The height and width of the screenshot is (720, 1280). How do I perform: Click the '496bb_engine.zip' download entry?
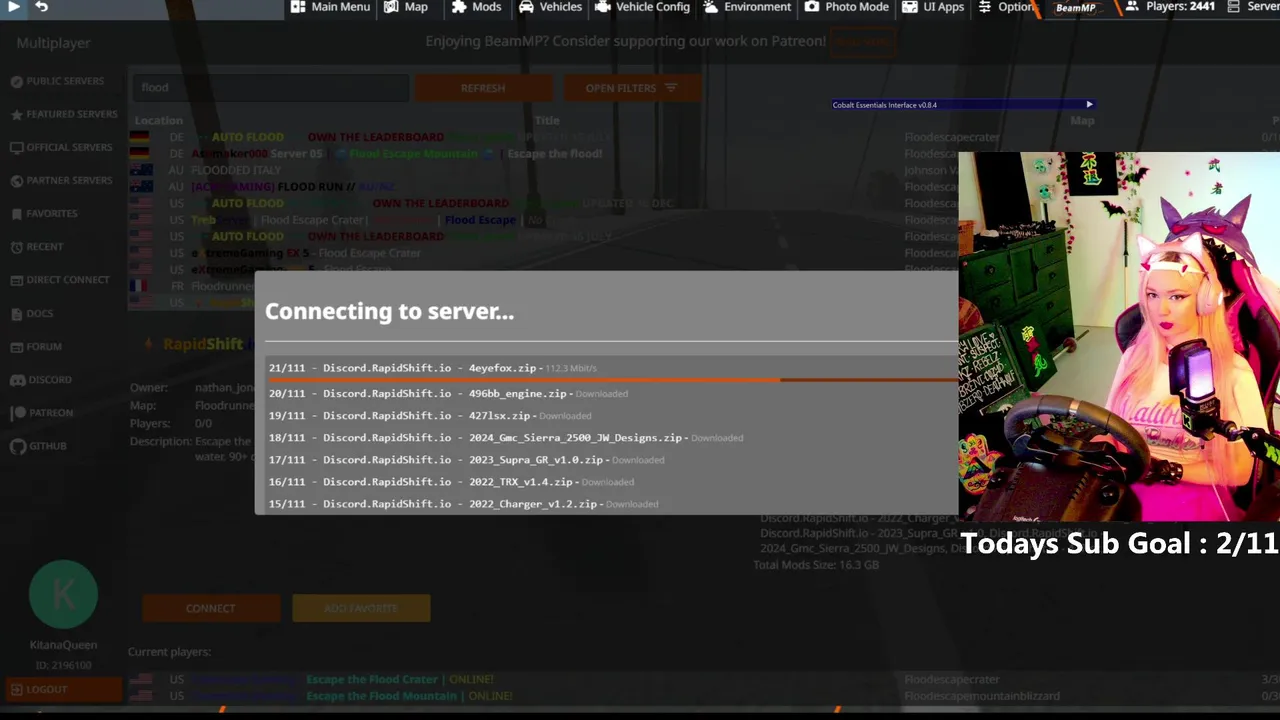point(448,394)
